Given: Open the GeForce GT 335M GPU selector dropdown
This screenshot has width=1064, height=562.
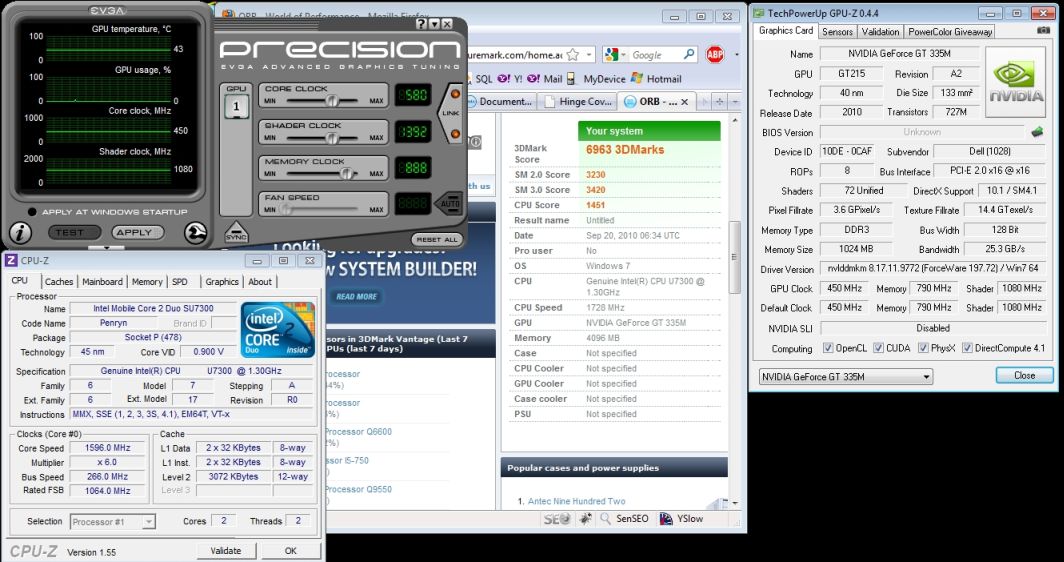Looking at the screenshot, I should click(x=846, y=377).
